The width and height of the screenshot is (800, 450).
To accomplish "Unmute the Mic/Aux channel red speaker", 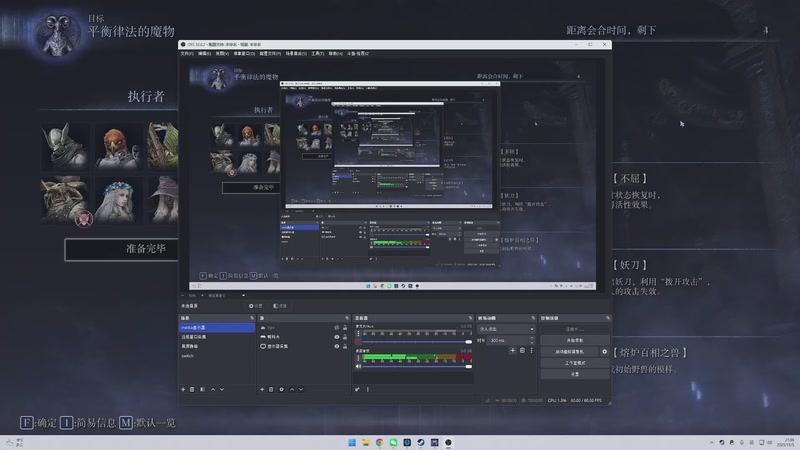I will coord(358,342).
